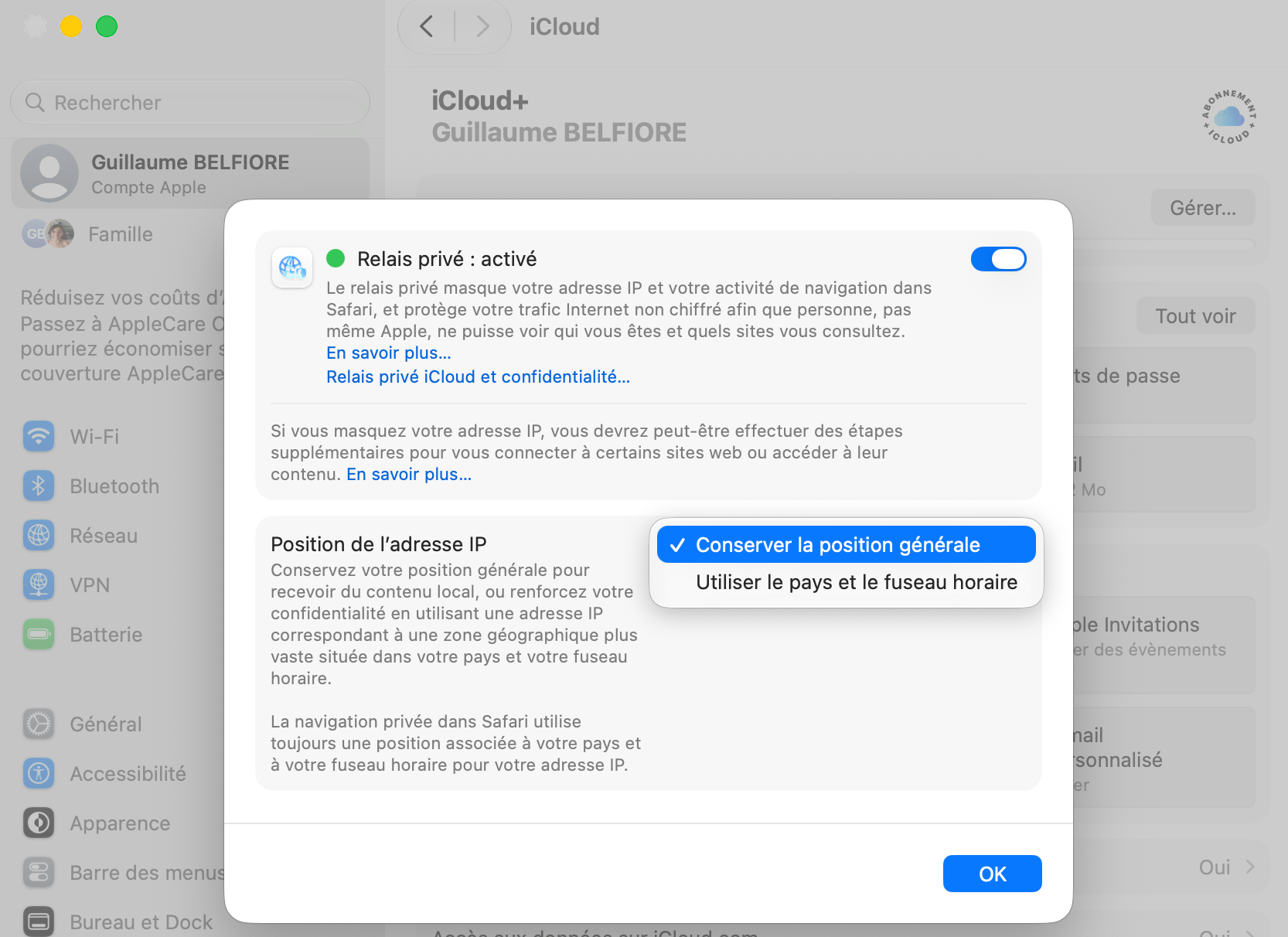Open En savoir plus link after the word contenu
Image resolution: width=1288 pixels, height=937 pixels.
[x=409, y=475]
